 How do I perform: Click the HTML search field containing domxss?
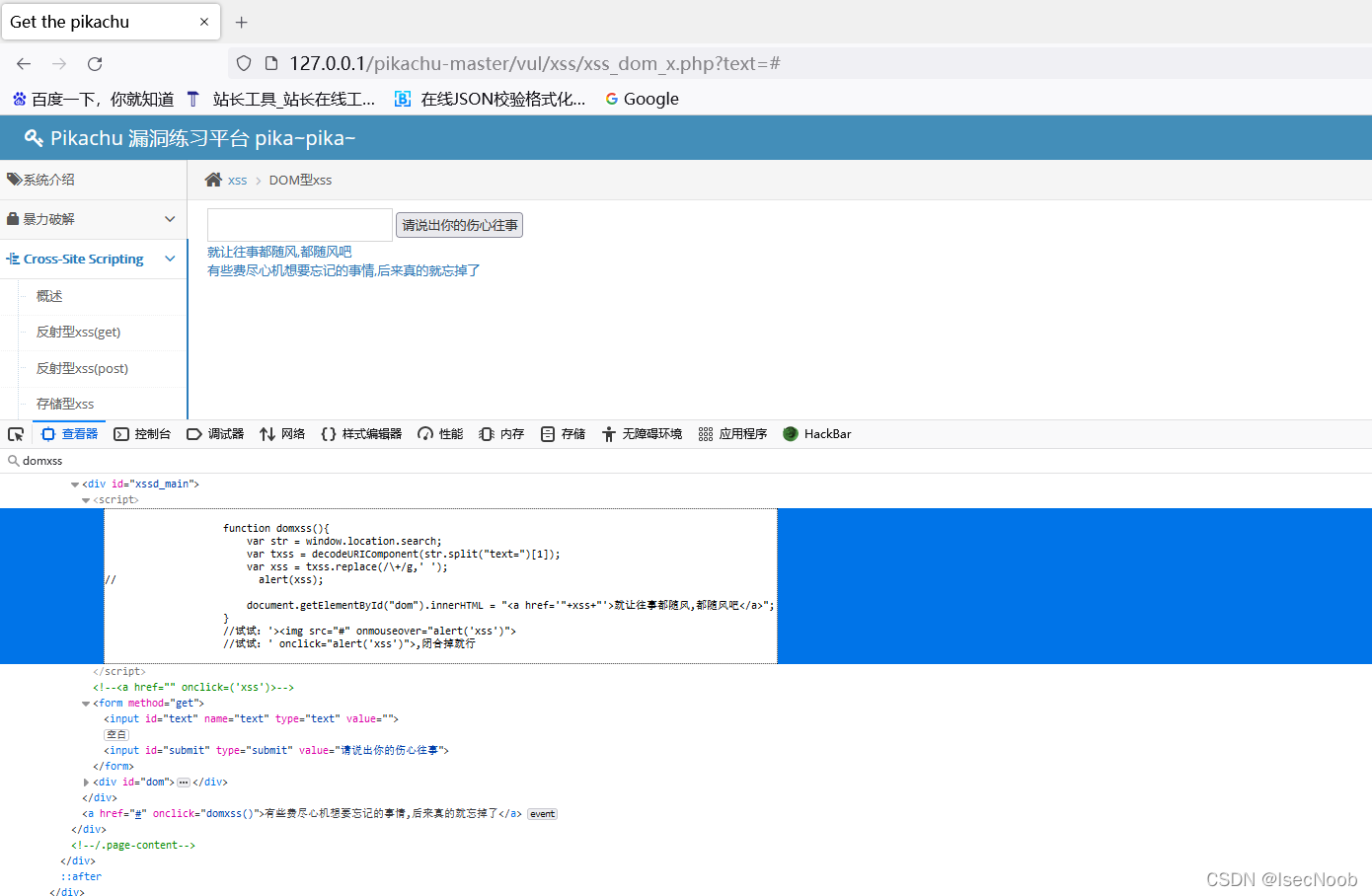[x=686, y=461]
